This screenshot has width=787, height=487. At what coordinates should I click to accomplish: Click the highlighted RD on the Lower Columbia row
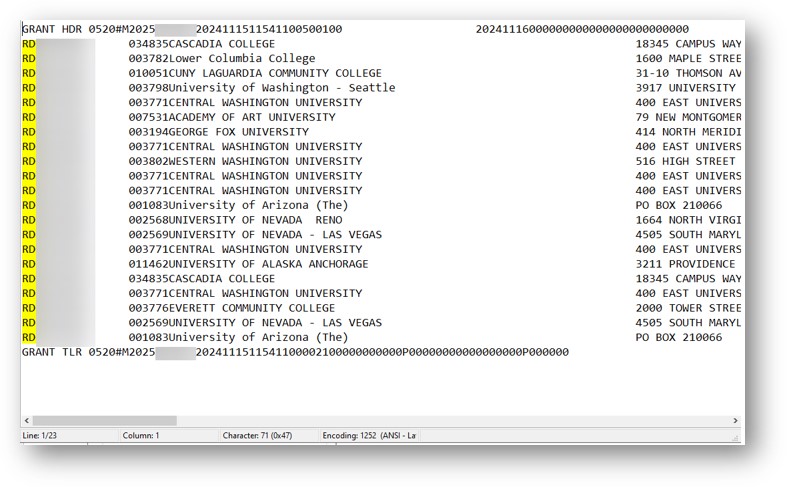tap(29, 59)
